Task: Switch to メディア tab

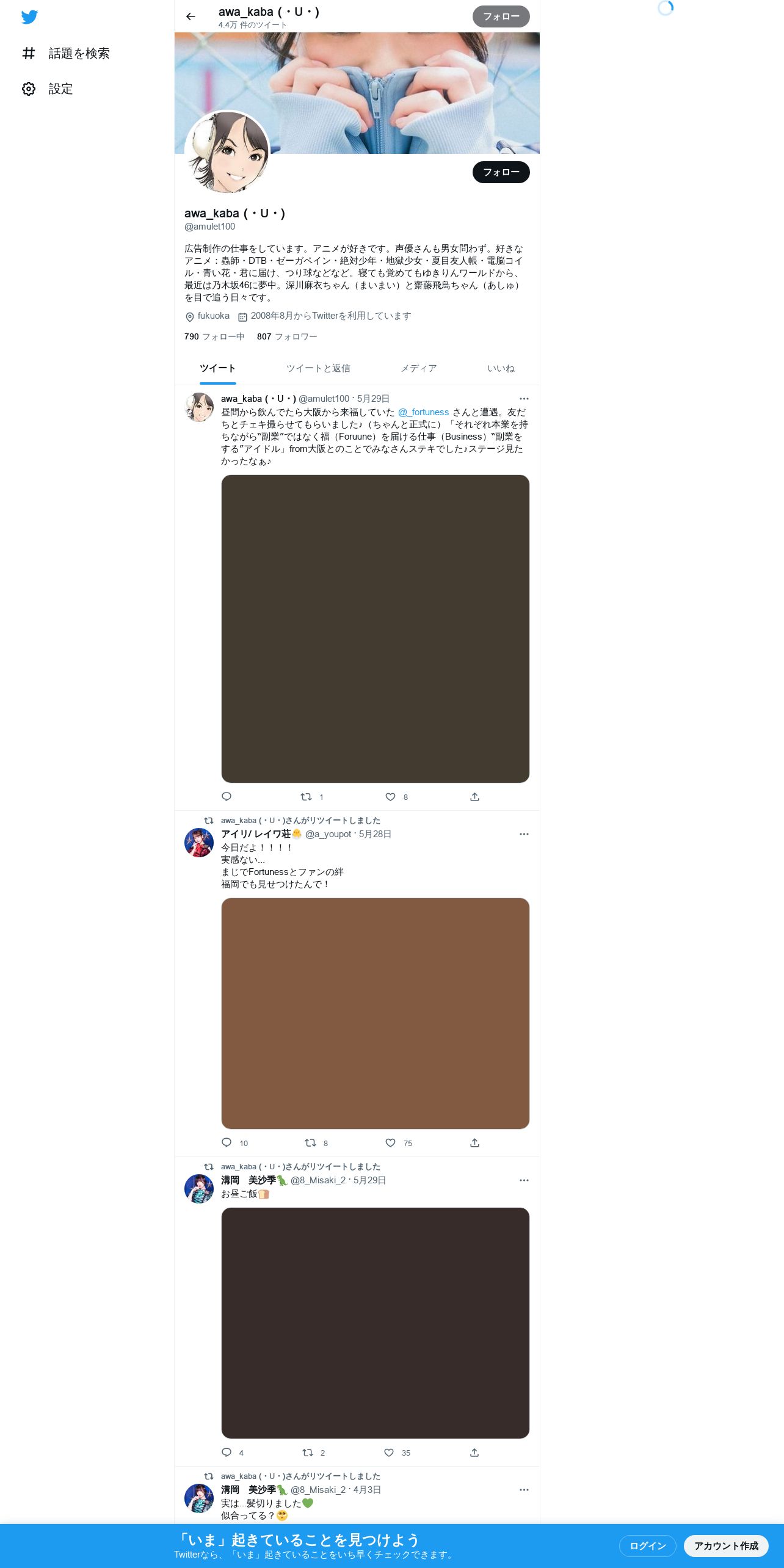Action: (418, 368)
